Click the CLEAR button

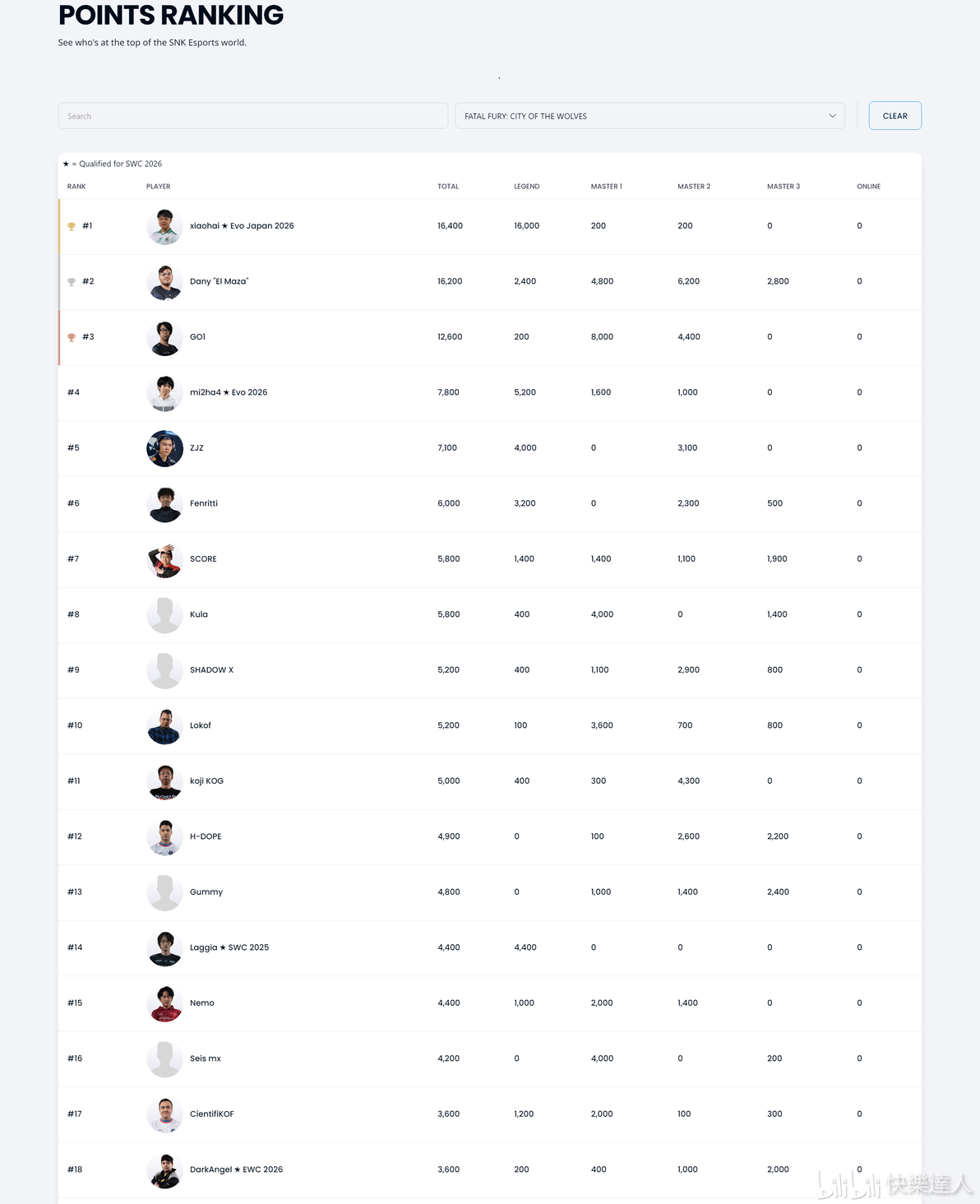pos(895,116)
